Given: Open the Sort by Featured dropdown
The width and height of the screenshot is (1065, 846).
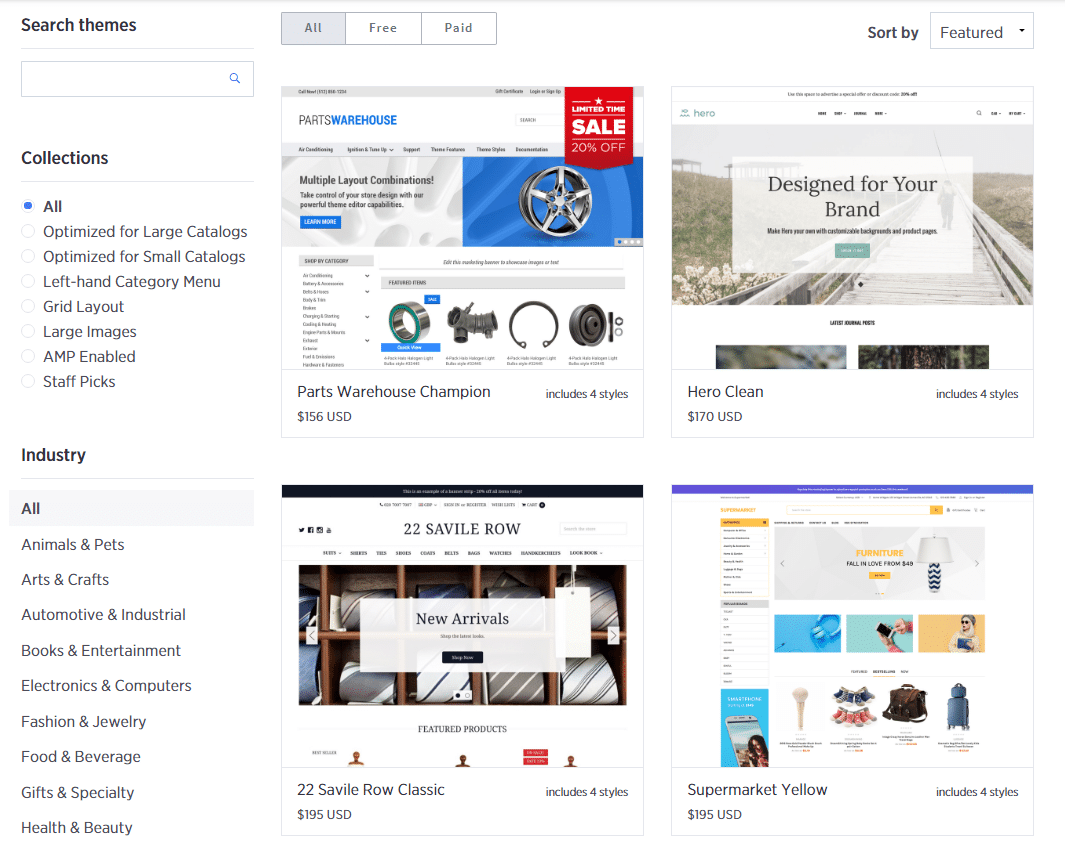Looking at the screenshot, I should tap(981, 32).
